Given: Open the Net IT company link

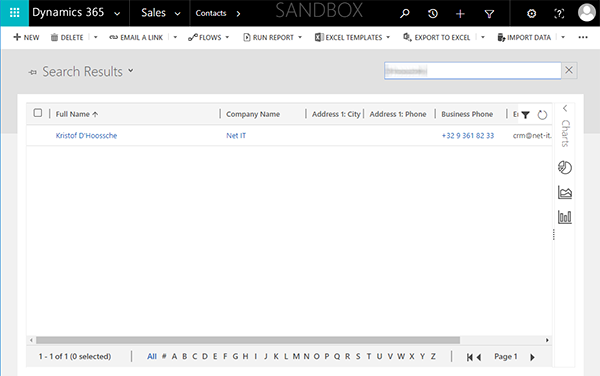Looking at the screenshot, I should 236,135.
